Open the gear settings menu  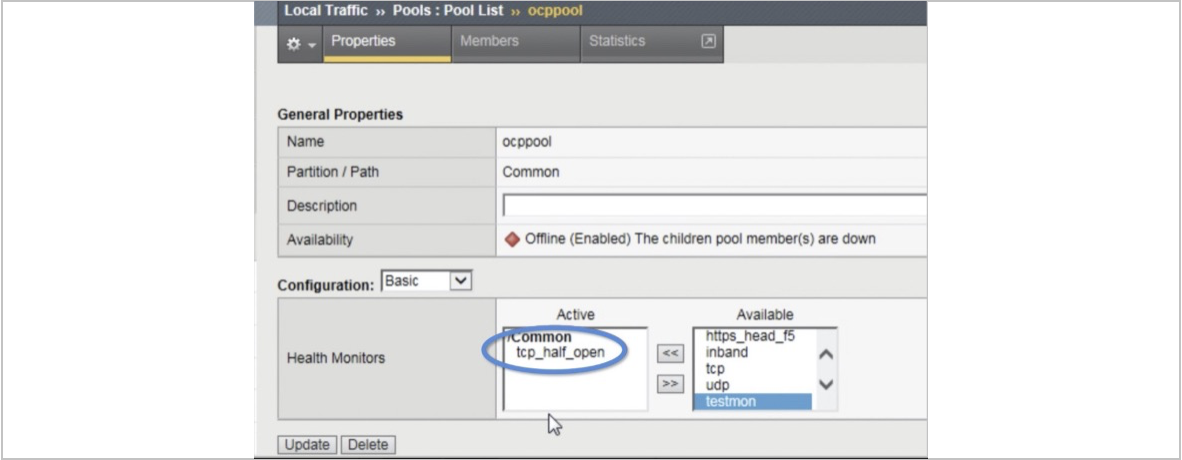301,44
